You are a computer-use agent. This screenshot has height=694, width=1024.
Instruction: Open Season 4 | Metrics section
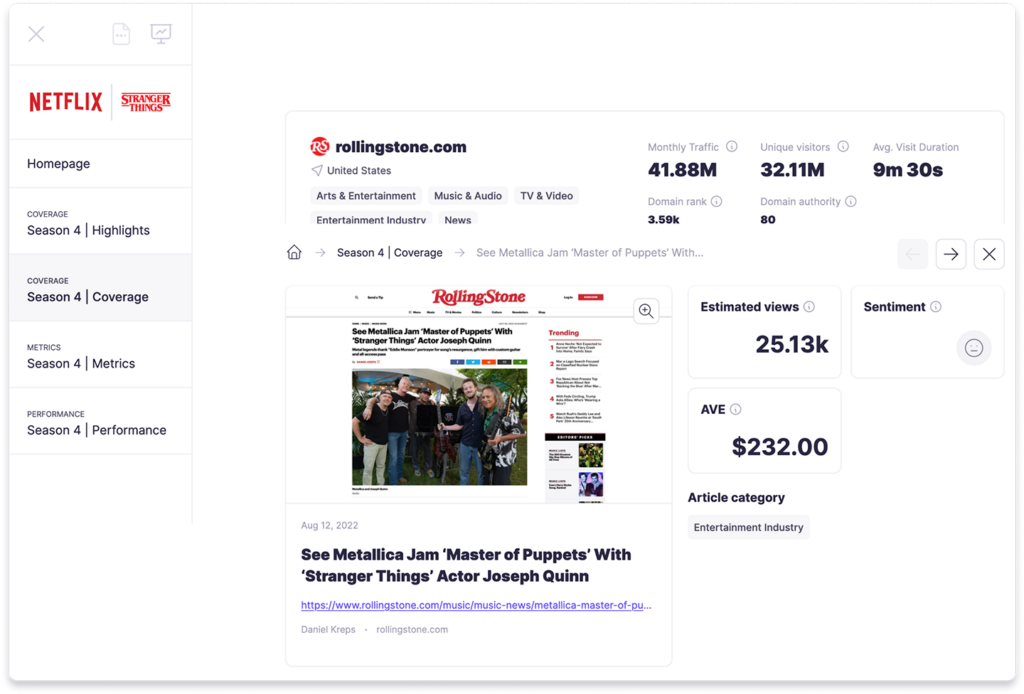[x=81, y=363]
